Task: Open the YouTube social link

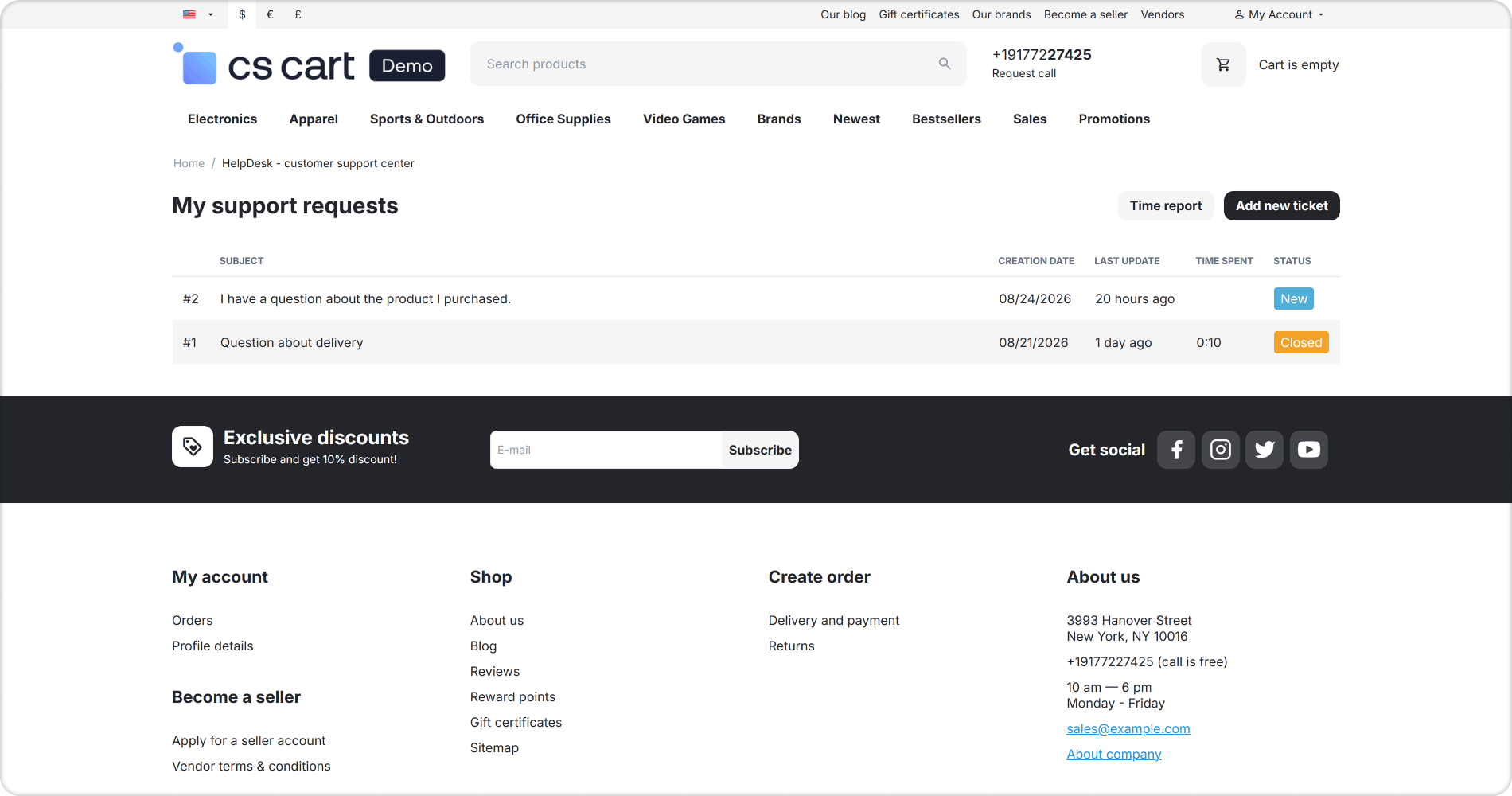Action: [x=1309, y=450]
